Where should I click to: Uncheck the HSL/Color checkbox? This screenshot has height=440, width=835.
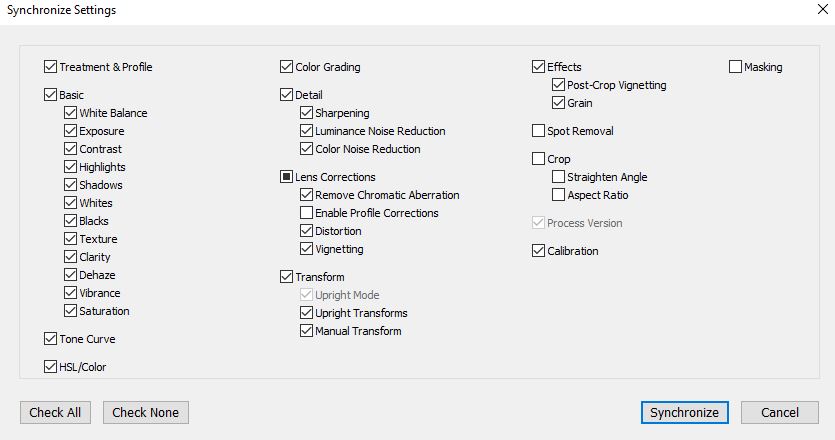pyautogui.click(x=51, y=368)
